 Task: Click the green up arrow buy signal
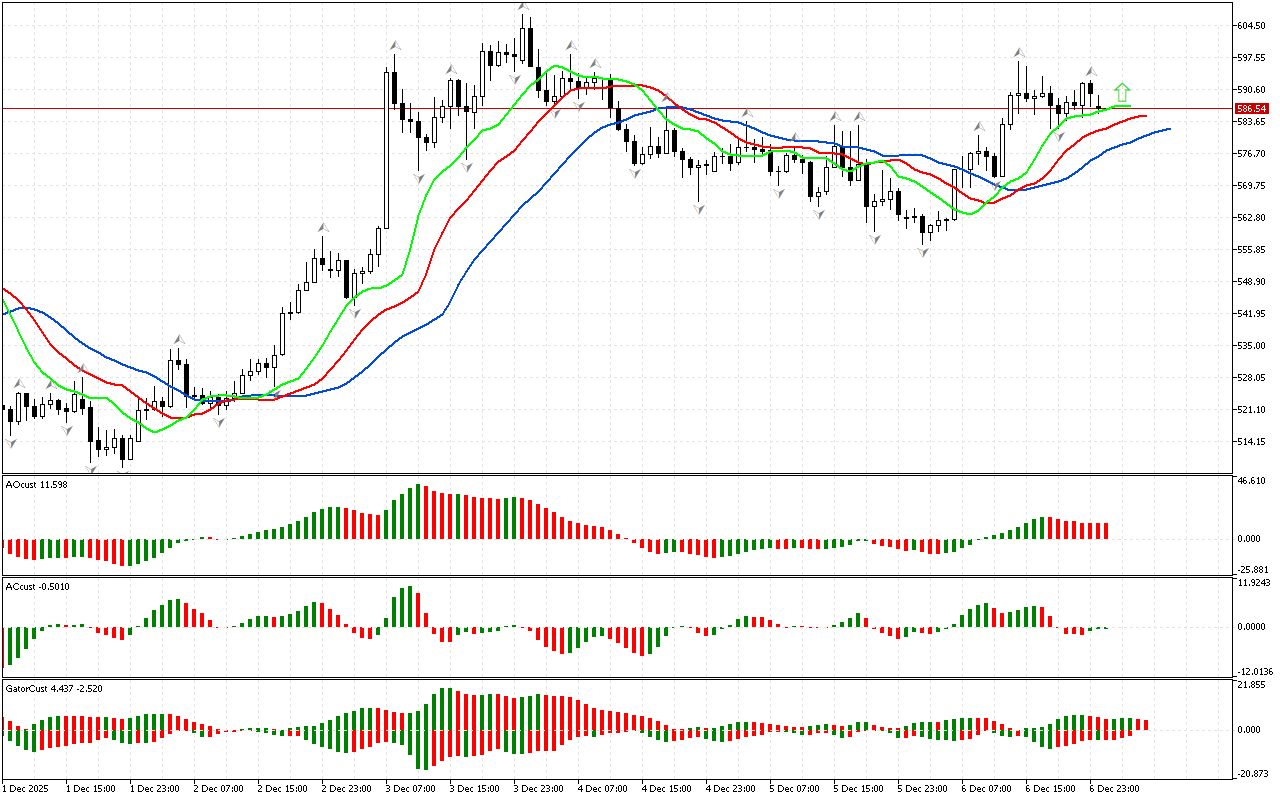pyautogui.click(x=1123, y=92)
